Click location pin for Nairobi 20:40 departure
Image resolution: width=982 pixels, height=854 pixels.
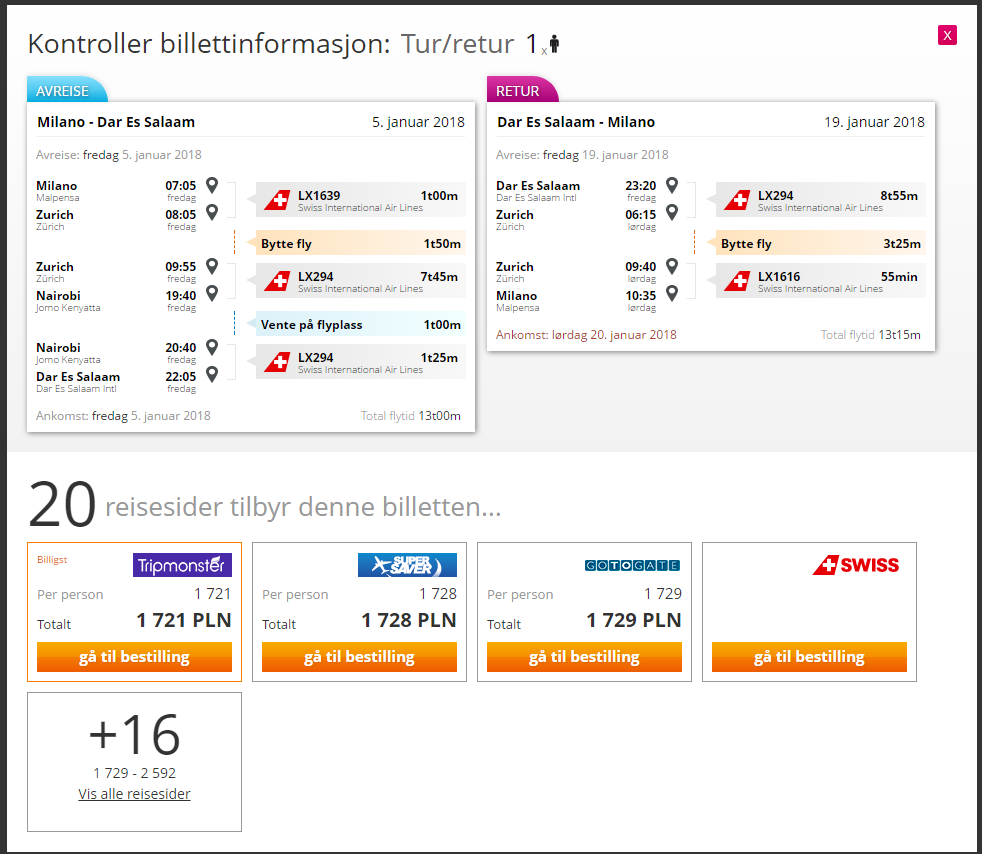[212, 347]
